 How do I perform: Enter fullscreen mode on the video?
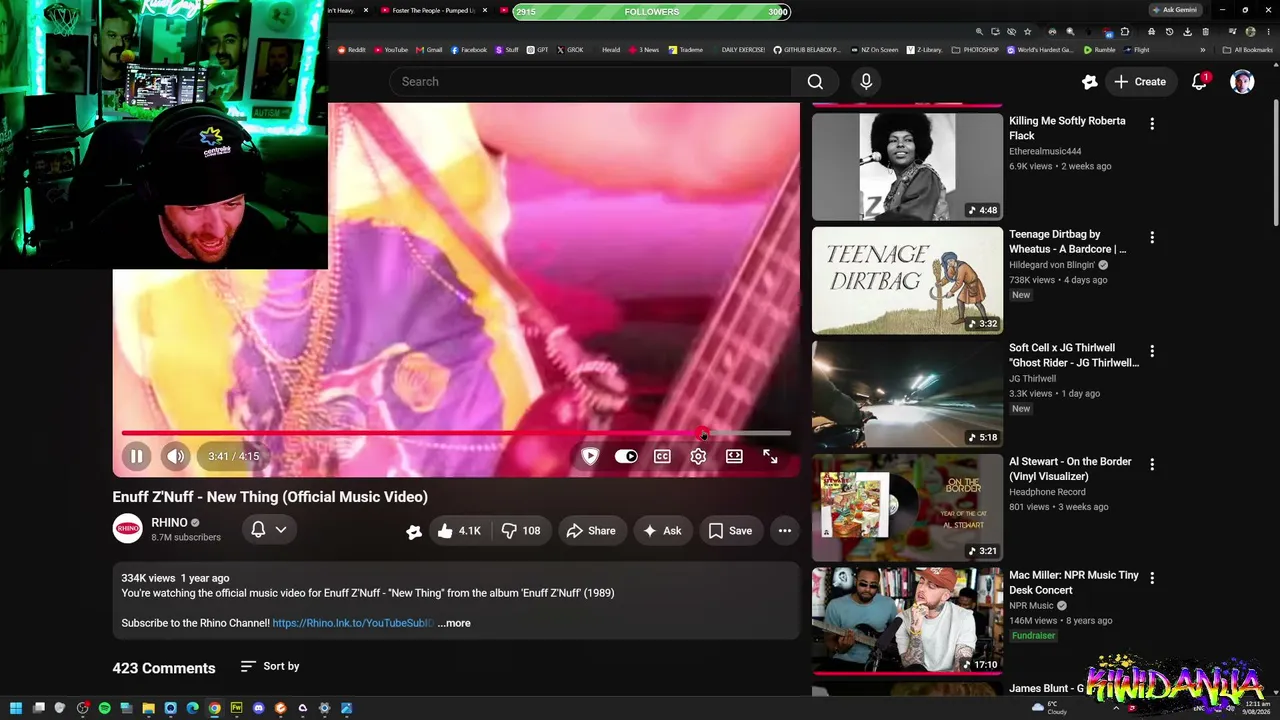coord(770,457)
